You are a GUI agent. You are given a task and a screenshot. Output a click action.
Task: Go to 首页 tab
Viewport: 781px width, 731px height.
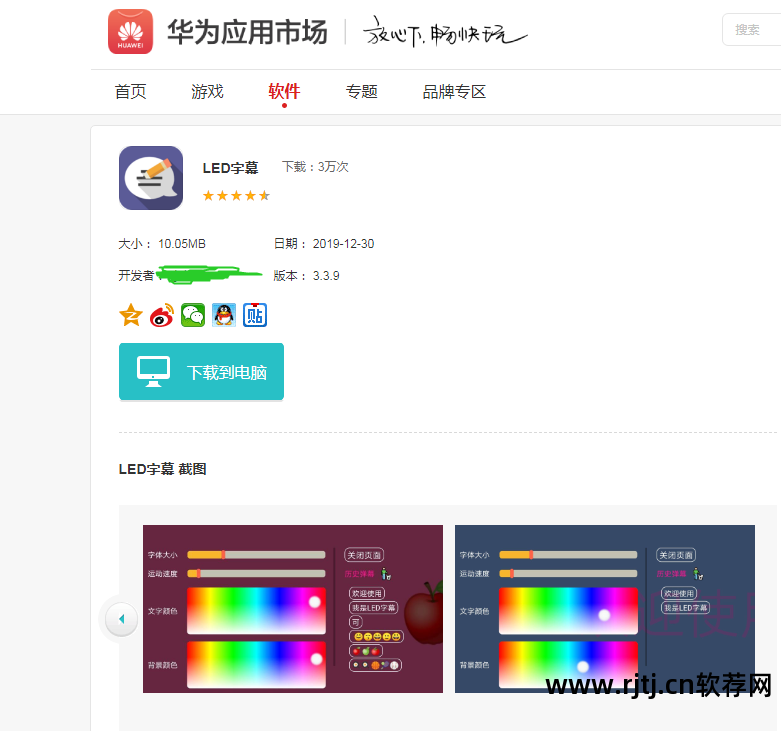pyautogui.click(x=130, y=92)
